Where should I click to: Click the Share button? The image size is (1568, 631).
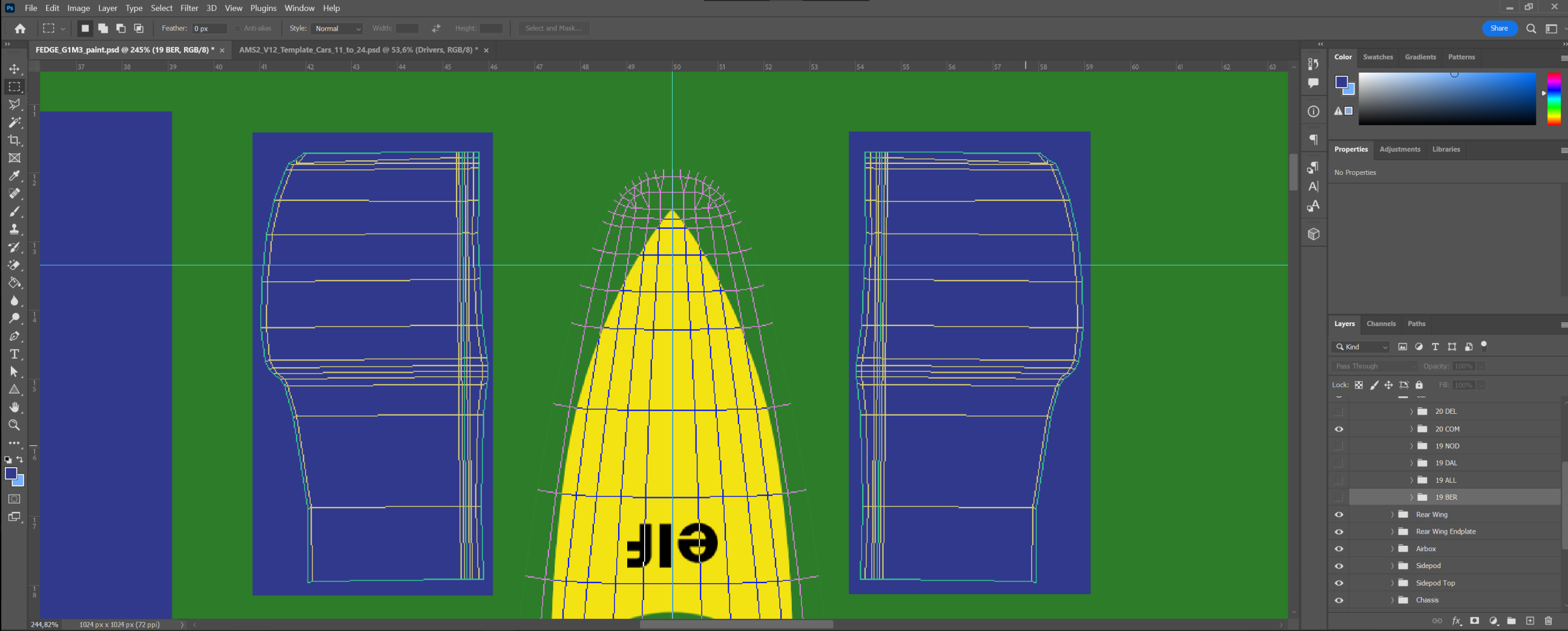[x=1498, y=28]
